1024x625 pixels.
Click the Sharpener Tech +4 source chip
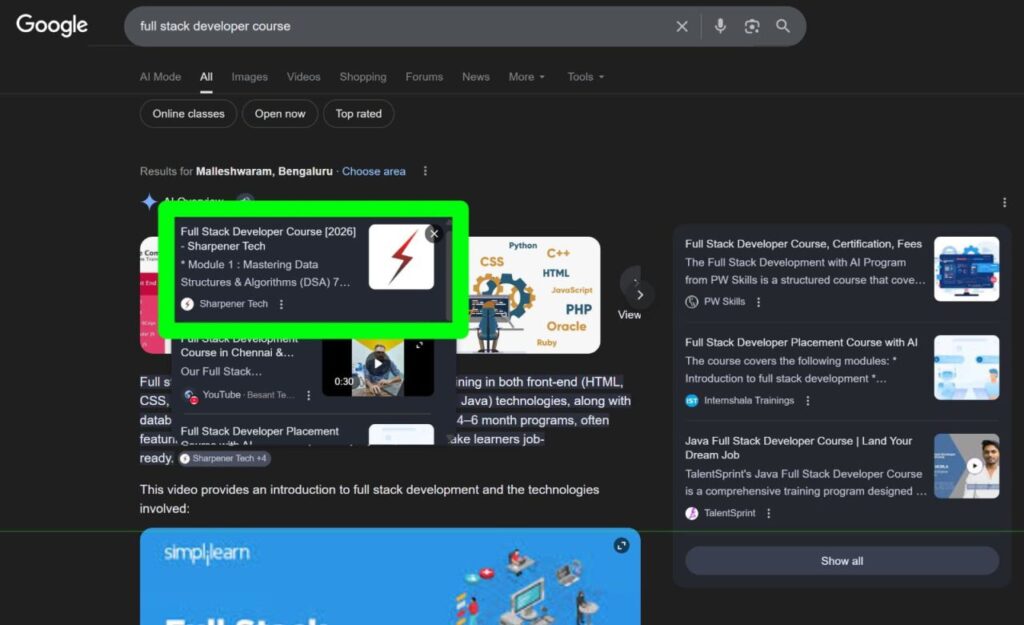click(x=224, y=458)
